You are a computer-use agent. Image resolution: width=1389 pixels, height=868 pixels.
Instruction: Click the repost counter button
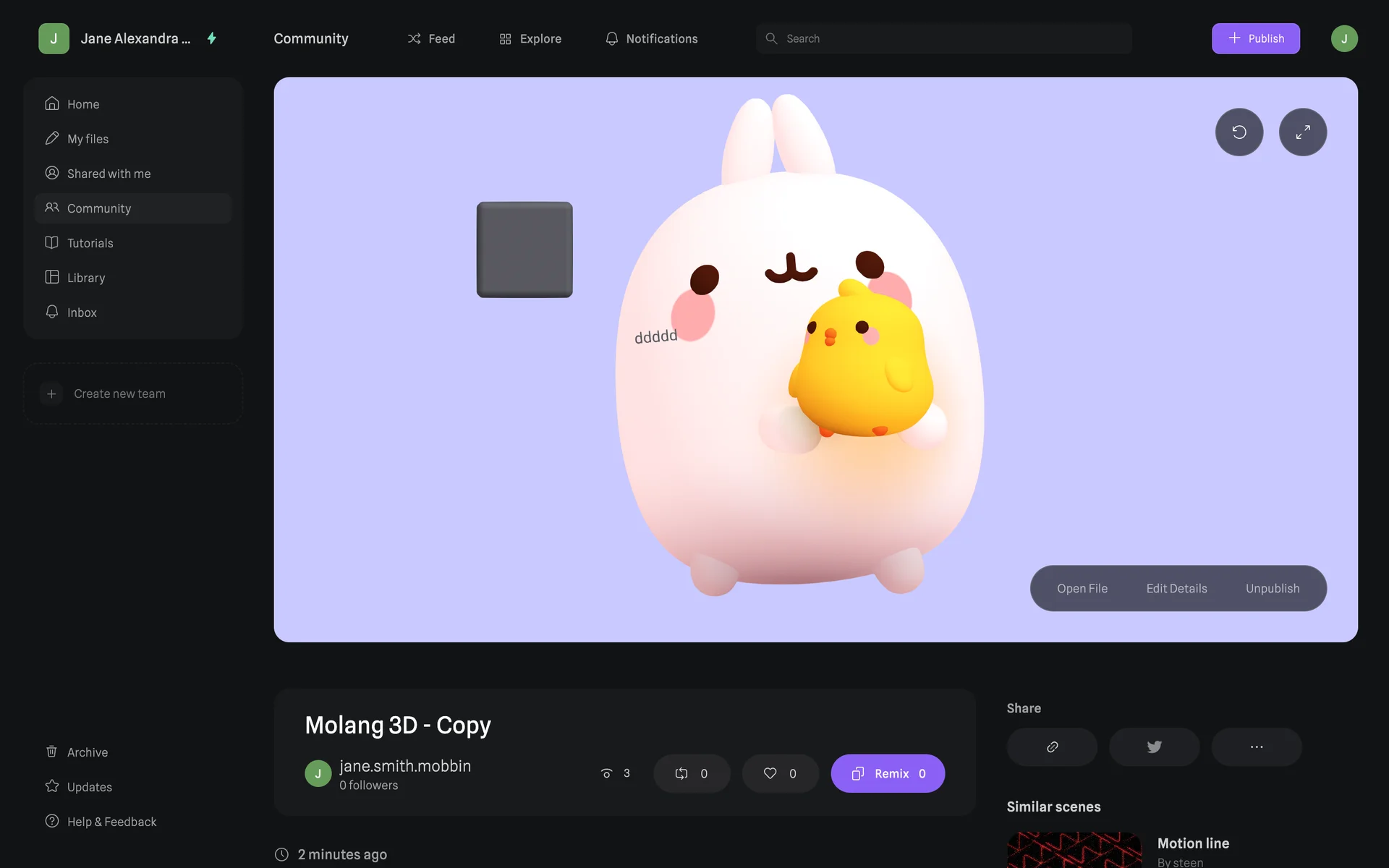click(x=692, y=773)
